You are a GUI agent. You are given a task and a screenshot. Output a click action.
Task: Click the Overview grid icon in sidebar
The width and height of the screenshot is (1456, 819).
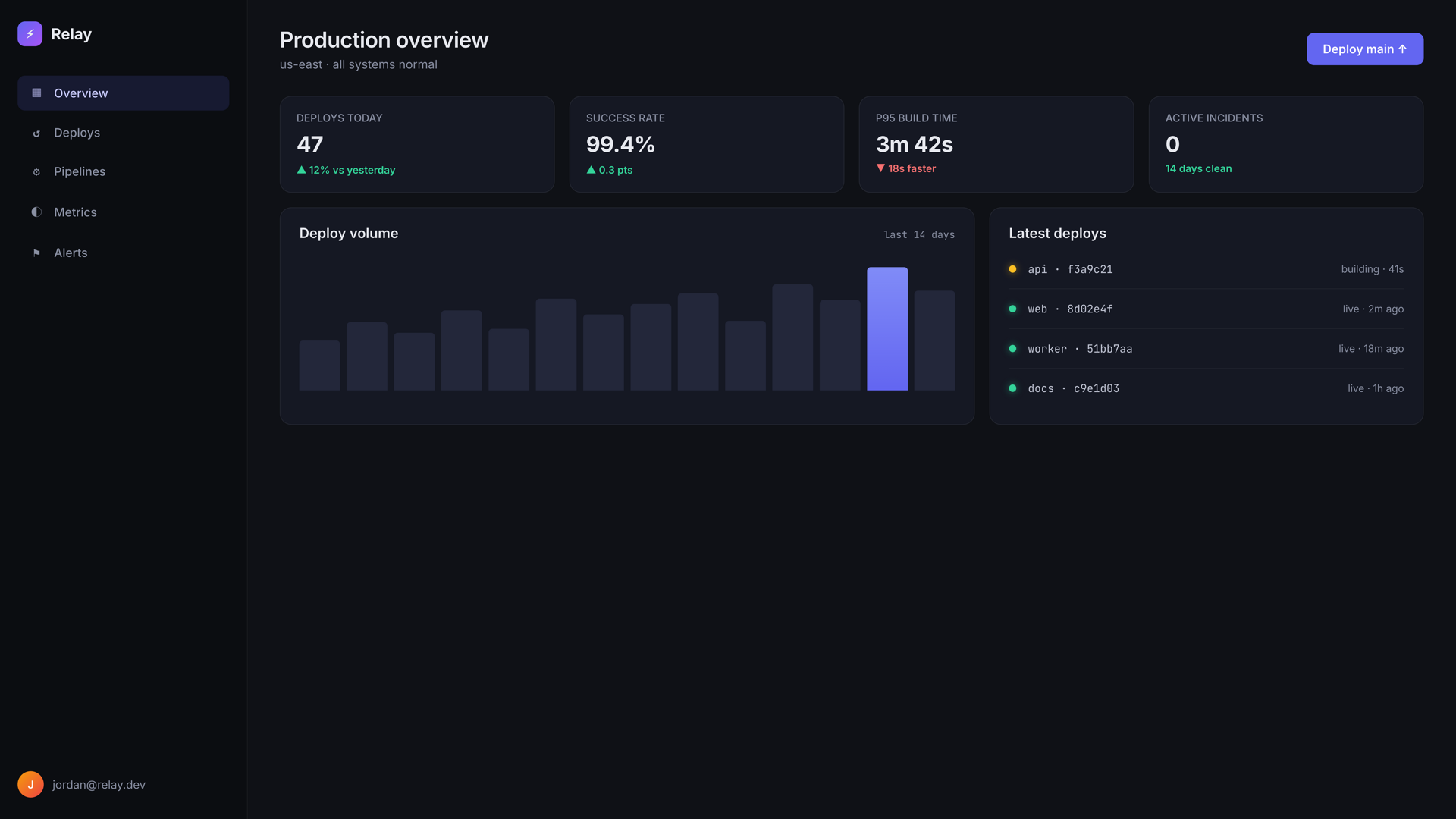click(x=36, y=93)
